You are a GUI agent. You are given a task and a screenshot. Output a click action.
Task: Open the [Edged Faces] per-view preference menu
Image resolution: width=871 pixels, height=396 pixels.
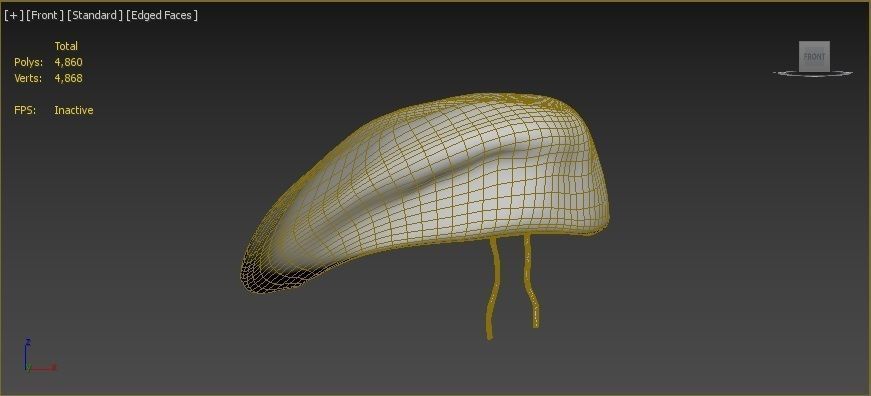(162, 16)
